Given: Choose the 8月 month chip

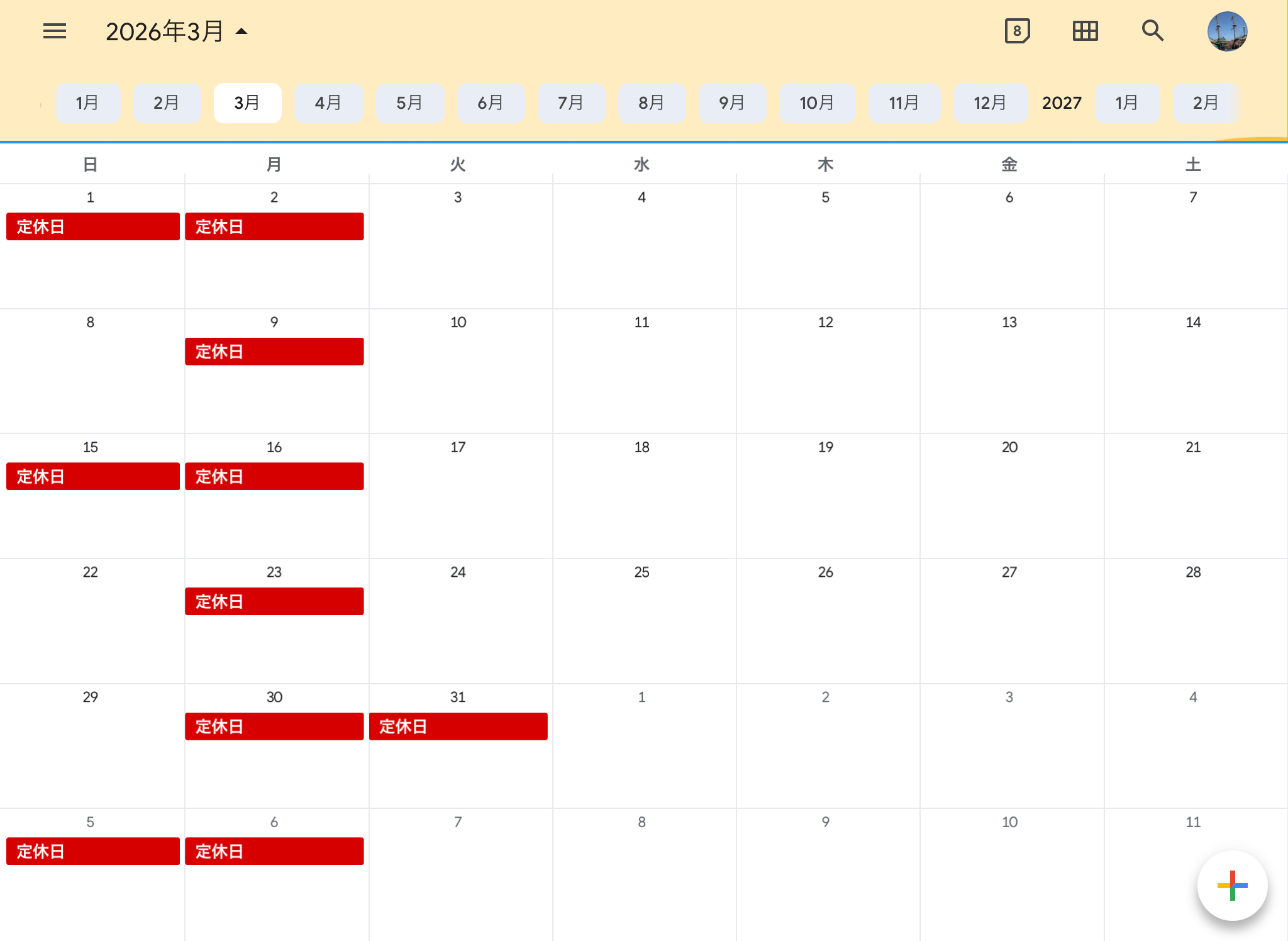Looking at the screenshot, I should (652, 103).
